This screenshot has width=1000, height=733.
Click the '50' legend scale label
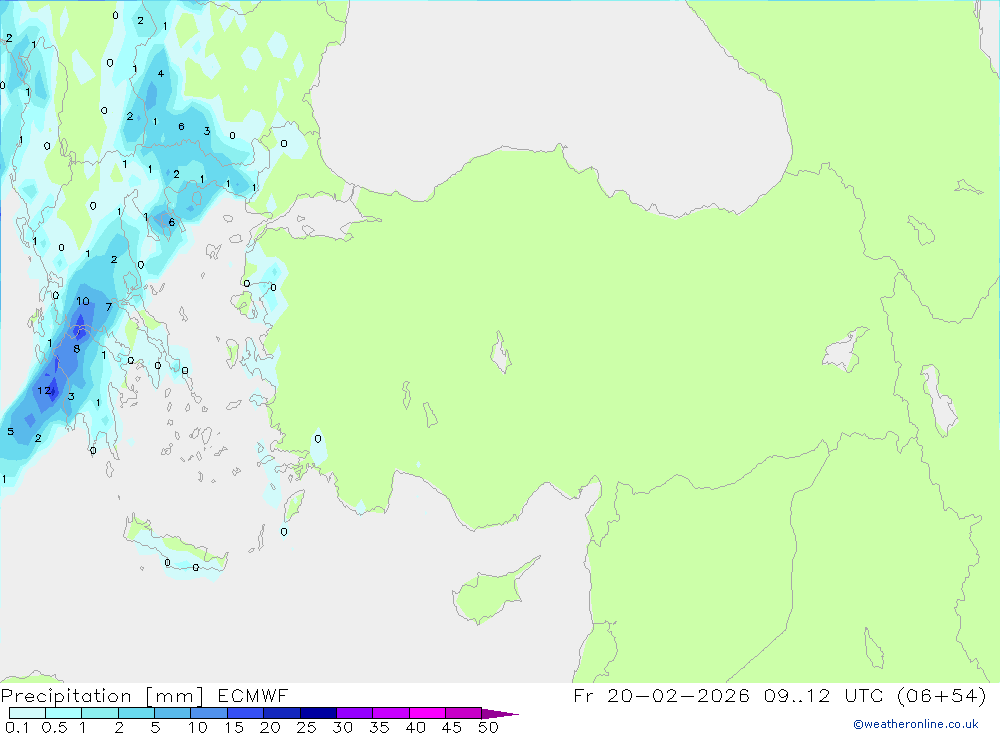(489, 727)
